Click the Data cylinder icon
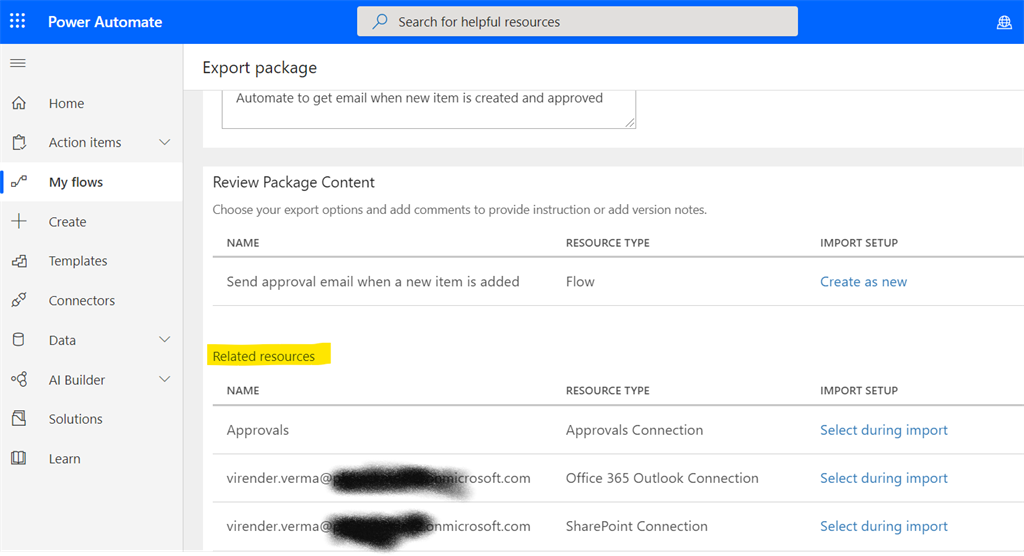1024x556 pixels. 19,340
